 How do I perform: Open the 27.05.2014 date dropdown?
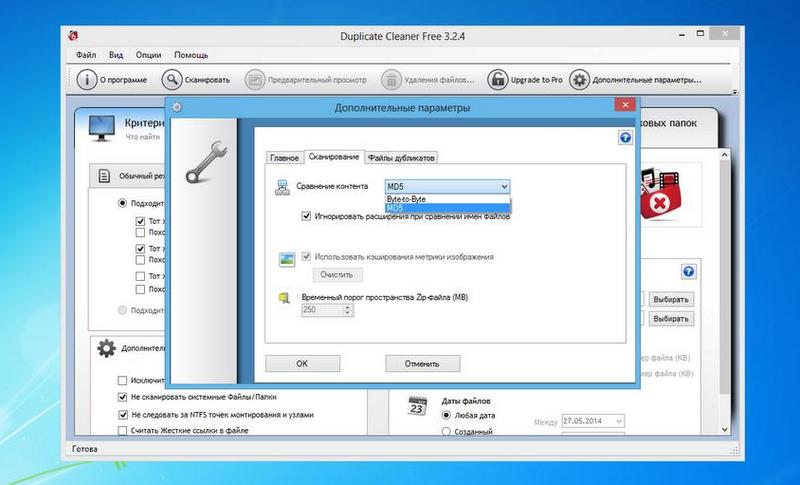(618, 421)
